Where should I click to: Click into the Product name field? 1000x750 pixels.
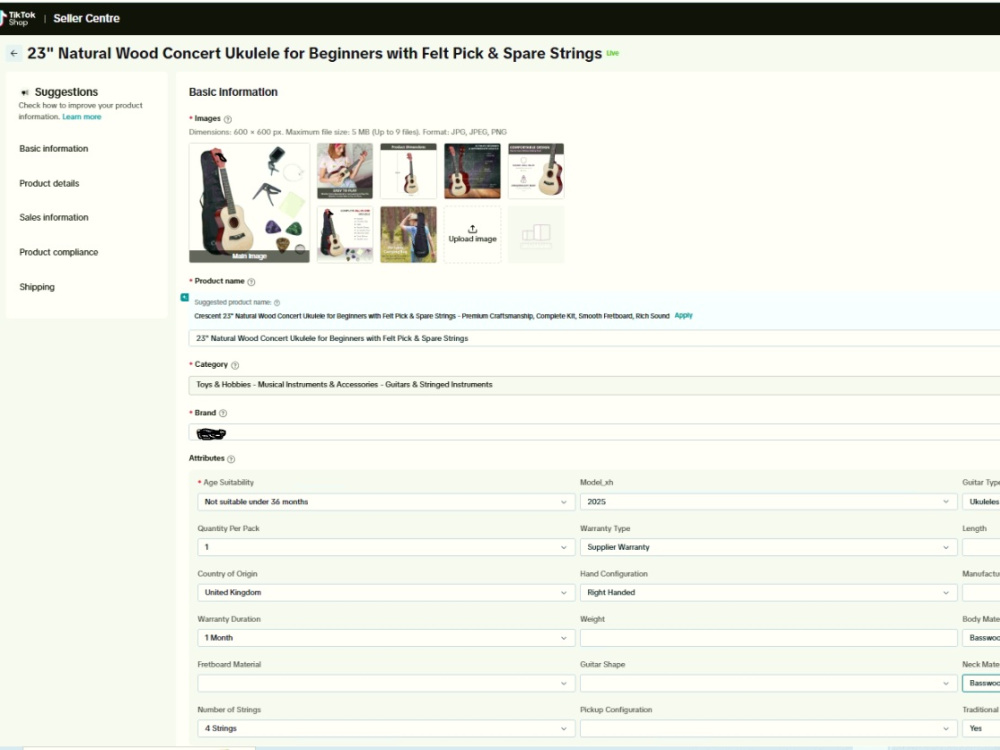pyautogui.click(x=594, y=339)
